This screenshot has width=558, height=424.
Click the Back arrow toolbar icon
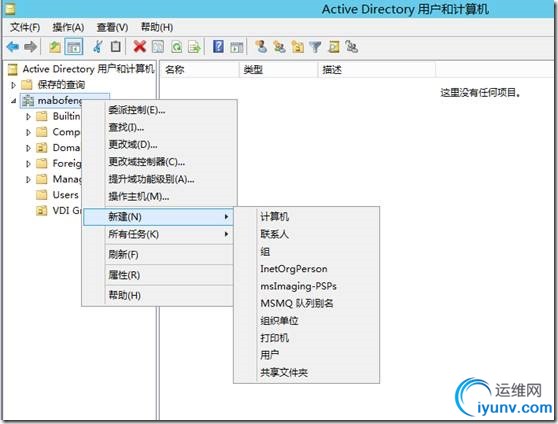(13, 47)
